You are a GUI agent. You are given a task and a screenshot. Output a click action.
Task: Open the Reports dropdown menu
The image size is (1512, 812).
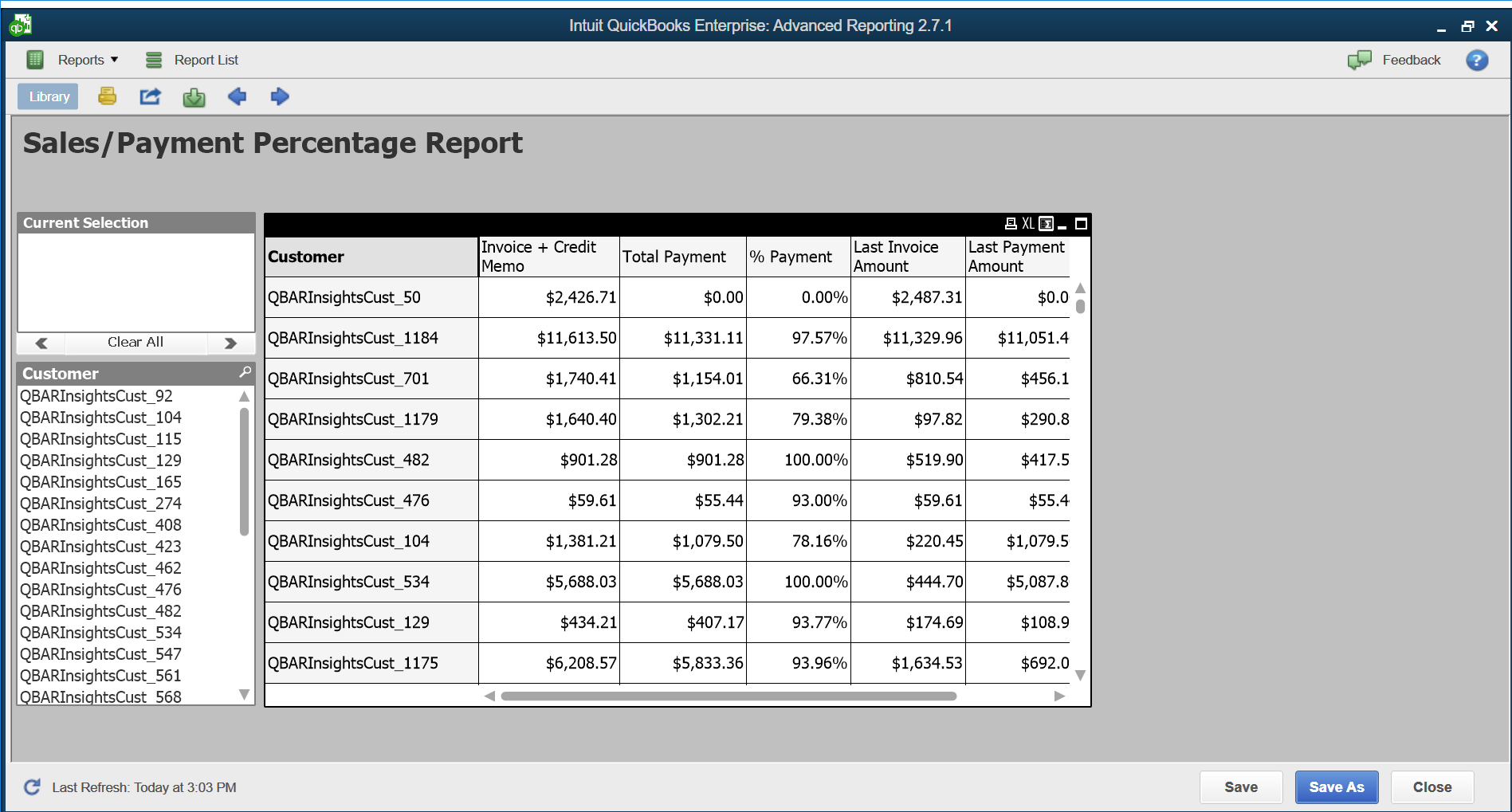[x=88, y=60]
